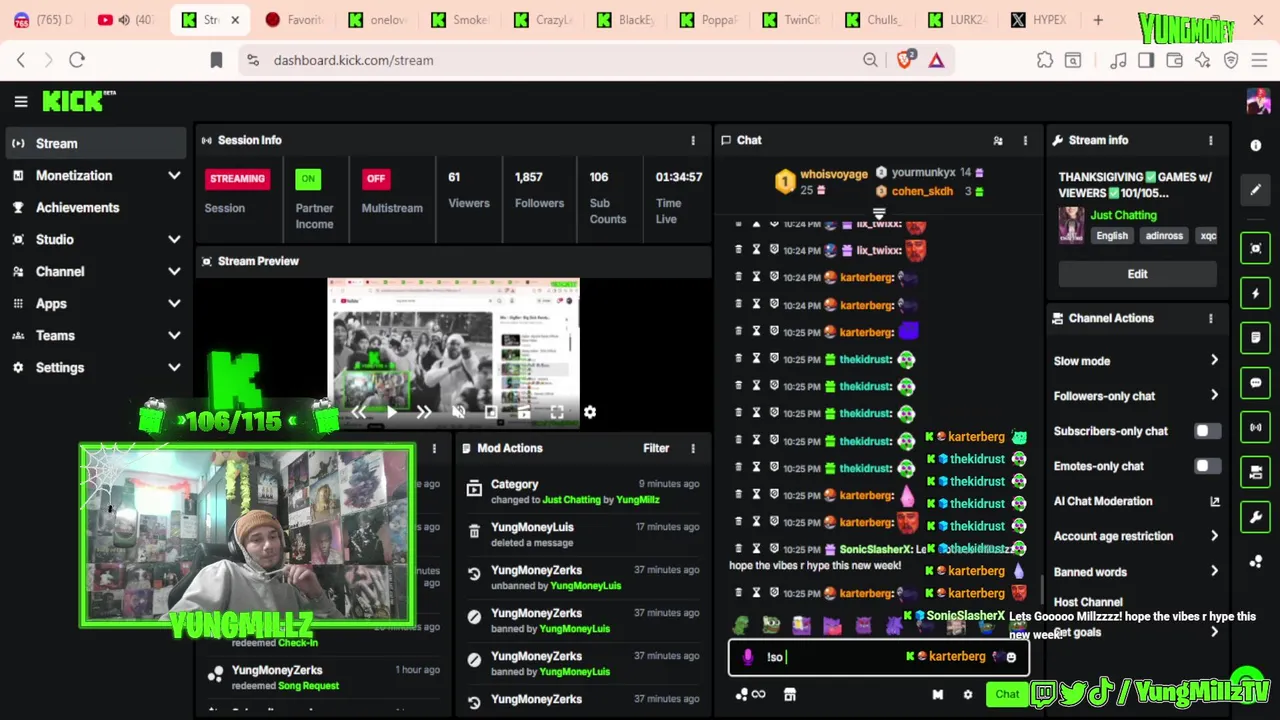Toggle Stream Preview widget in right toolbar
Screen dimensions: 1280x720
pos(1256,248)
